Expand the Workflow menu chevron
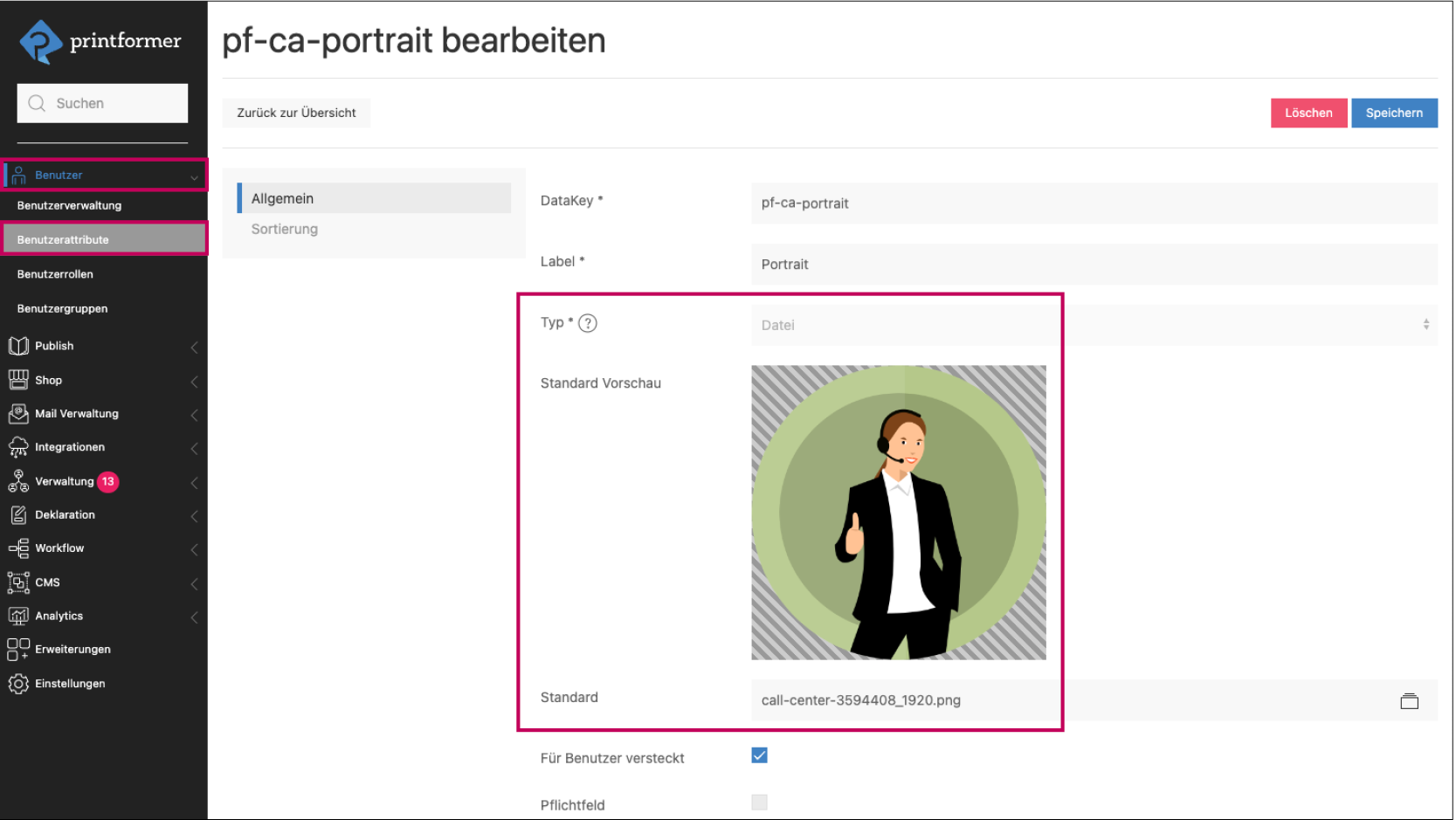Image resolution: width=1456 pixels, height=820 pixels. pos(194,549)
